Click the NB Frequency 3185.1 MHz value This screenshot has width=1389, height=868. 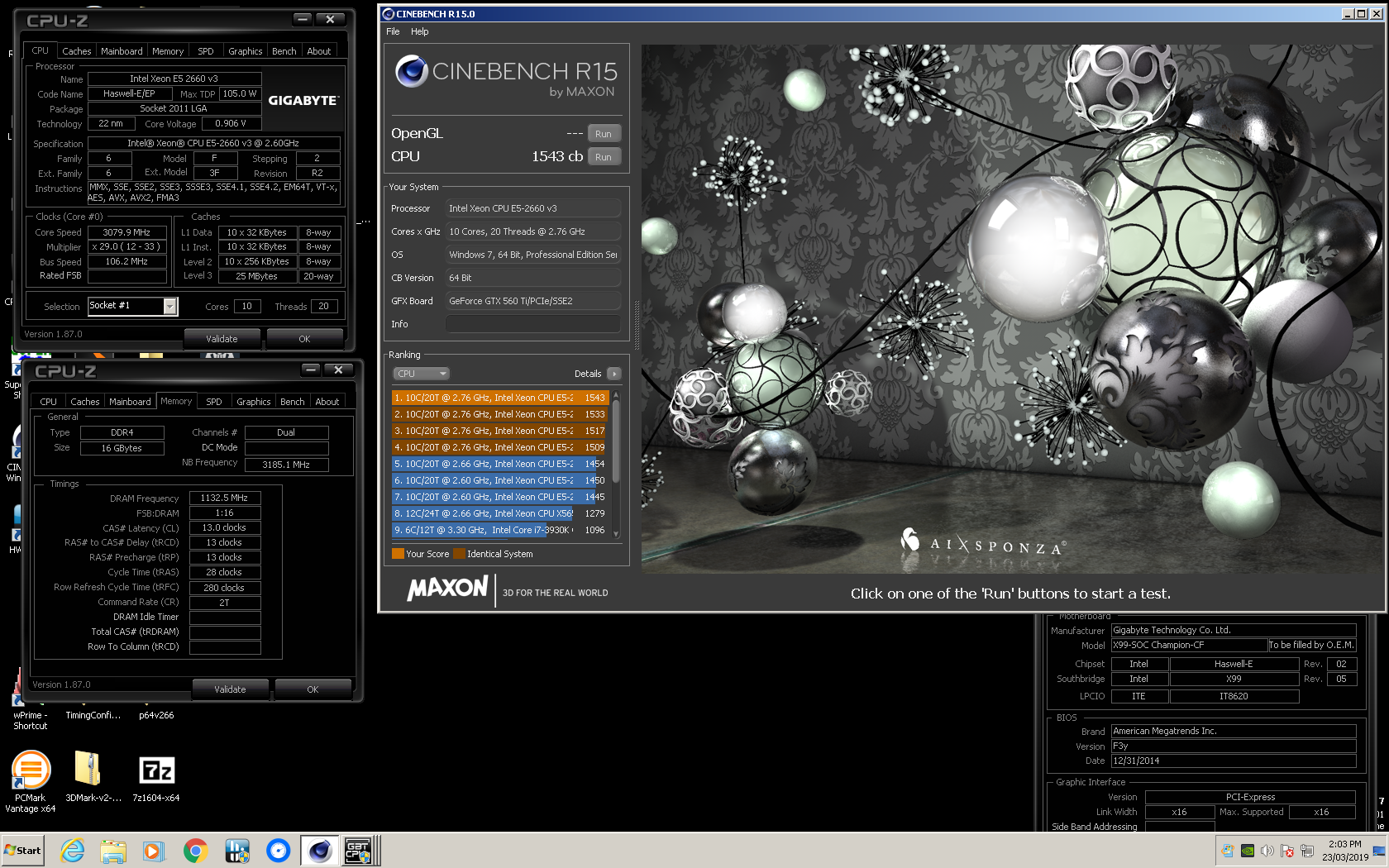pyautogui.click(x=286, y=465)
